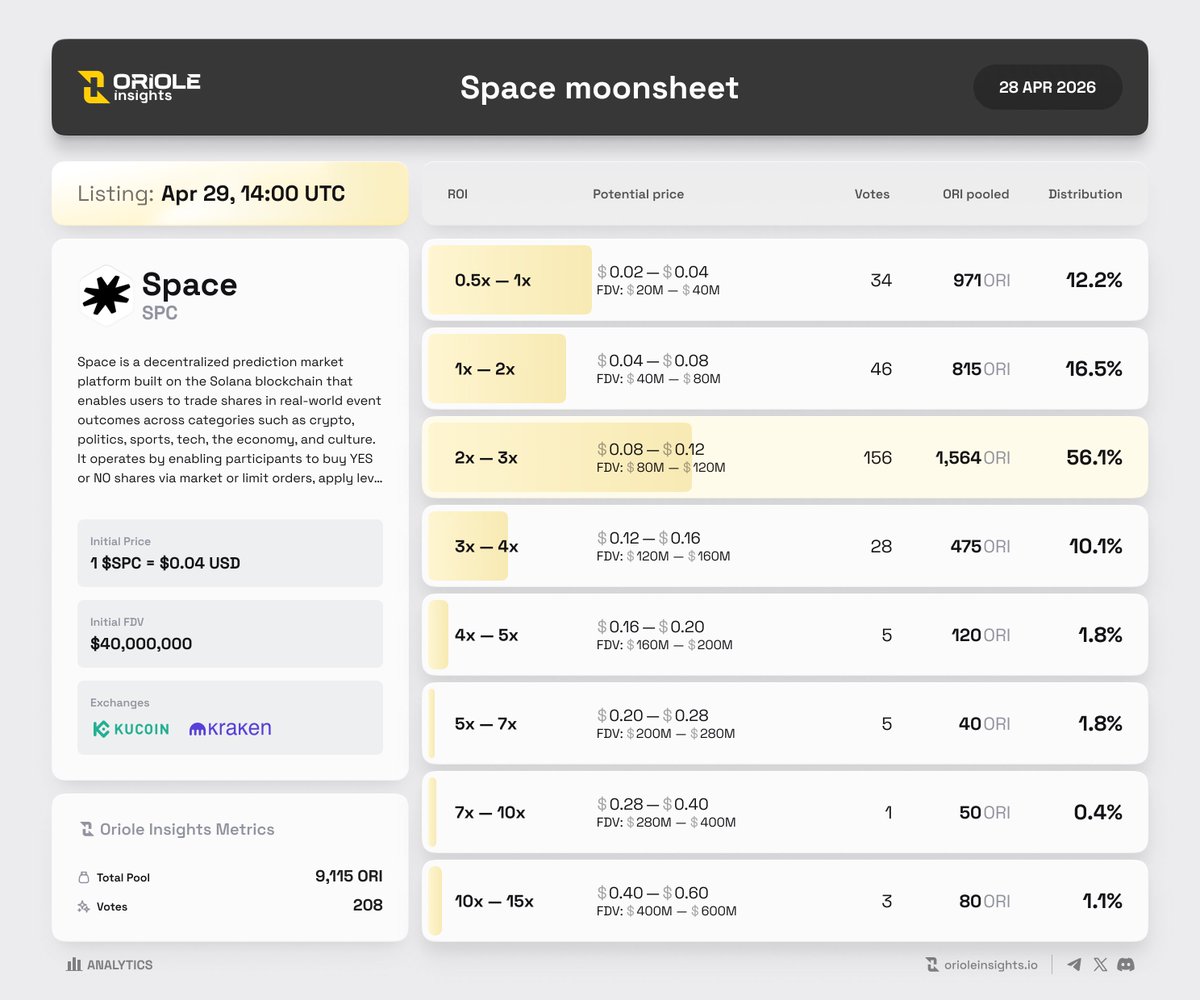Click the KuCoin exchange logo

click(131, 729)
